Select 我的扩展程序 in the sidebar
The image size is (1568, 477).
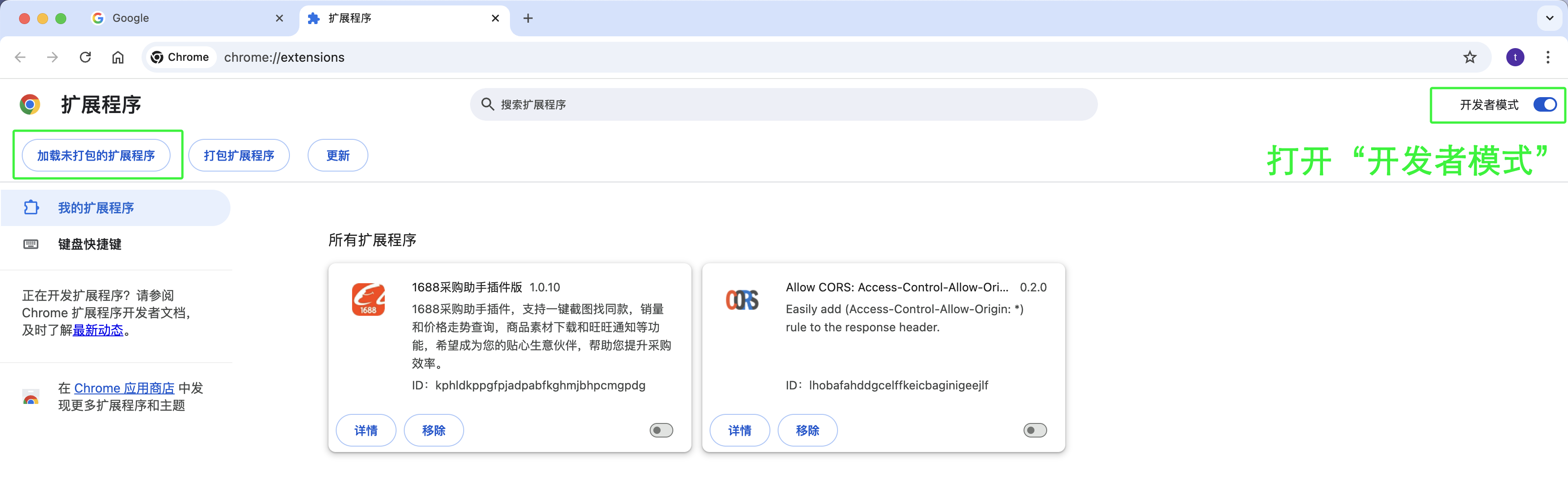pyautogui.click(x=96, y=208)
